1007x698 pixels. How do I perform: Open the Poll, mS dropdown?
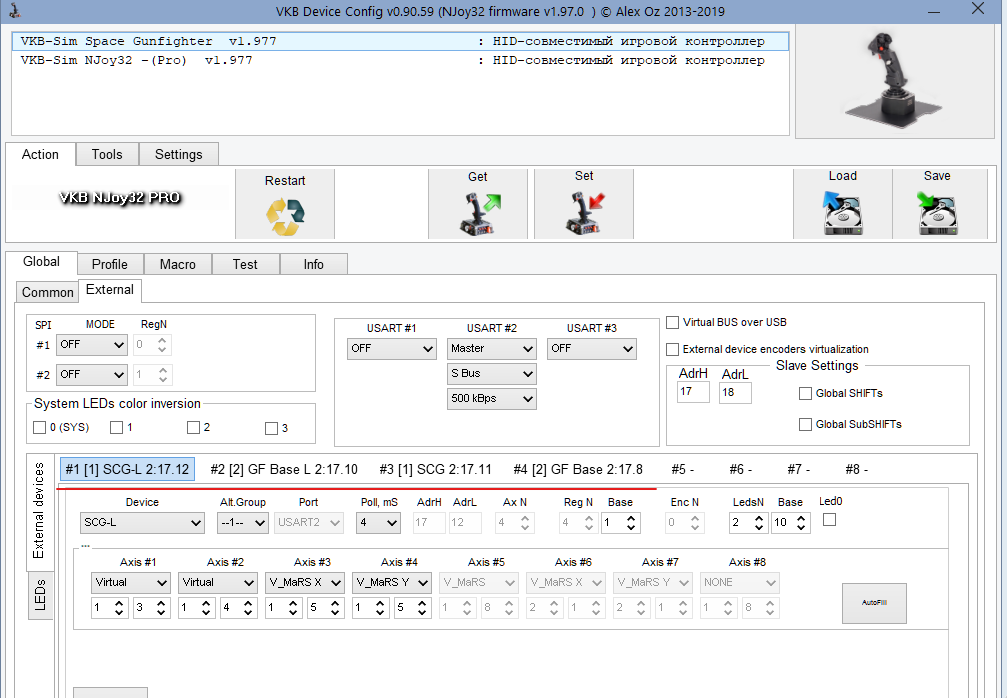[x=378, y=523]
